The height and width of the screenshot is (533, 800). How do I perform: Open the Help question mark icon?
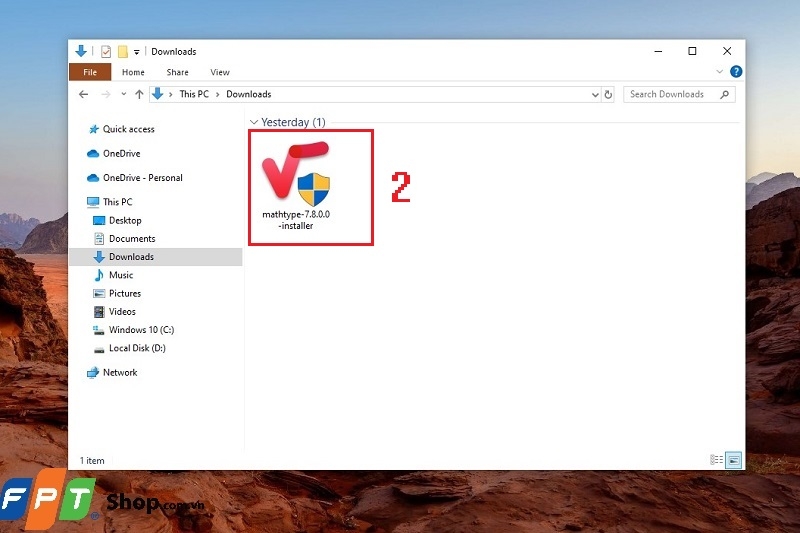736,71
